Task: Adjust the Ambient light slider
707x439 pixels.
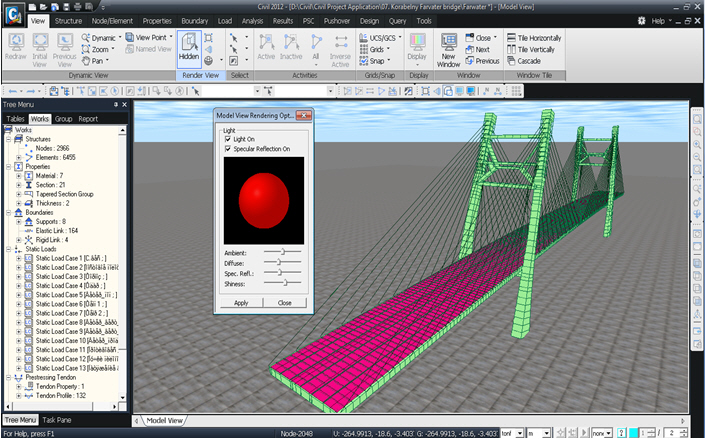Action: [x=283, y=252]
